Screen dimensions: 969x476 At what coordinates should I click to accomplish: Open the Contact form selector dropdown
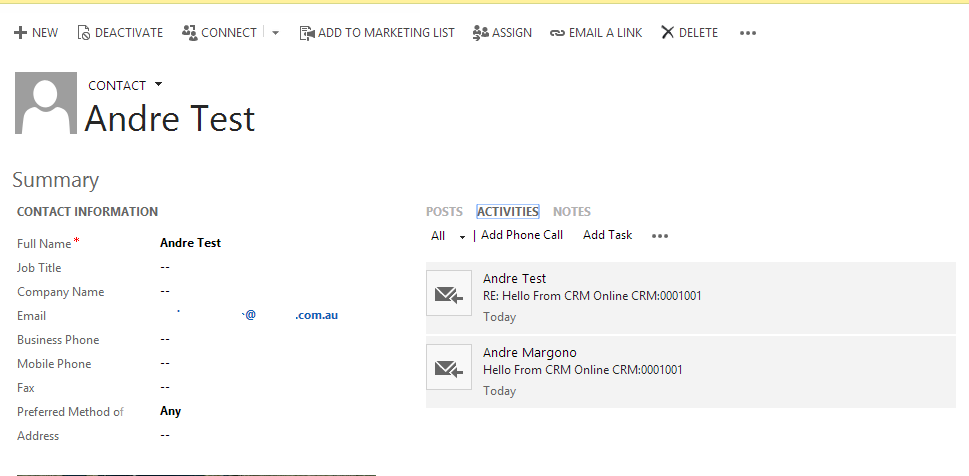click(158, 85)
